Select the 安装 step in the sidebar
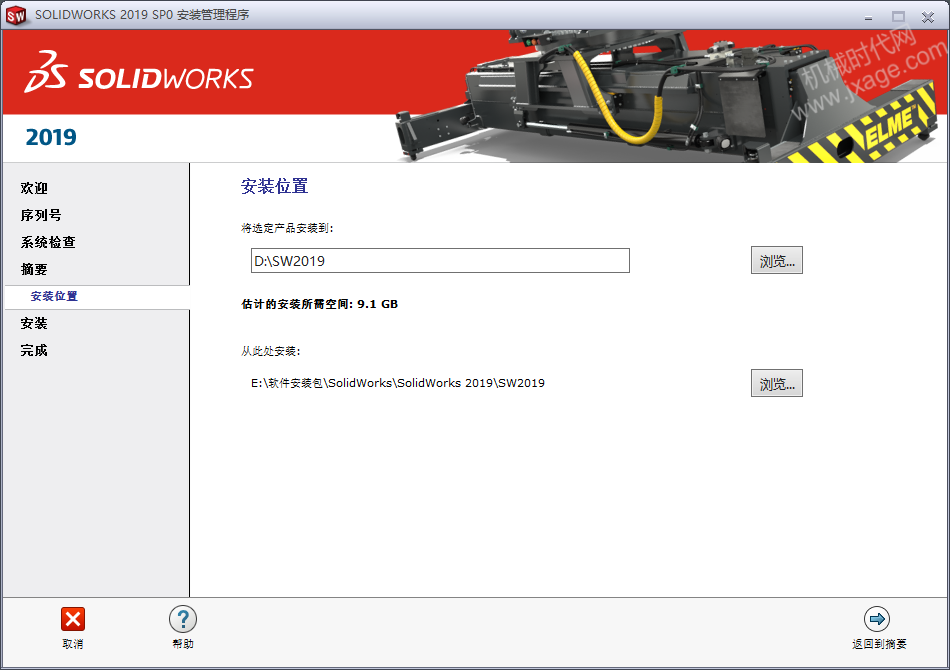The width and height of the screenshot is (950, 670). point(34,323)
